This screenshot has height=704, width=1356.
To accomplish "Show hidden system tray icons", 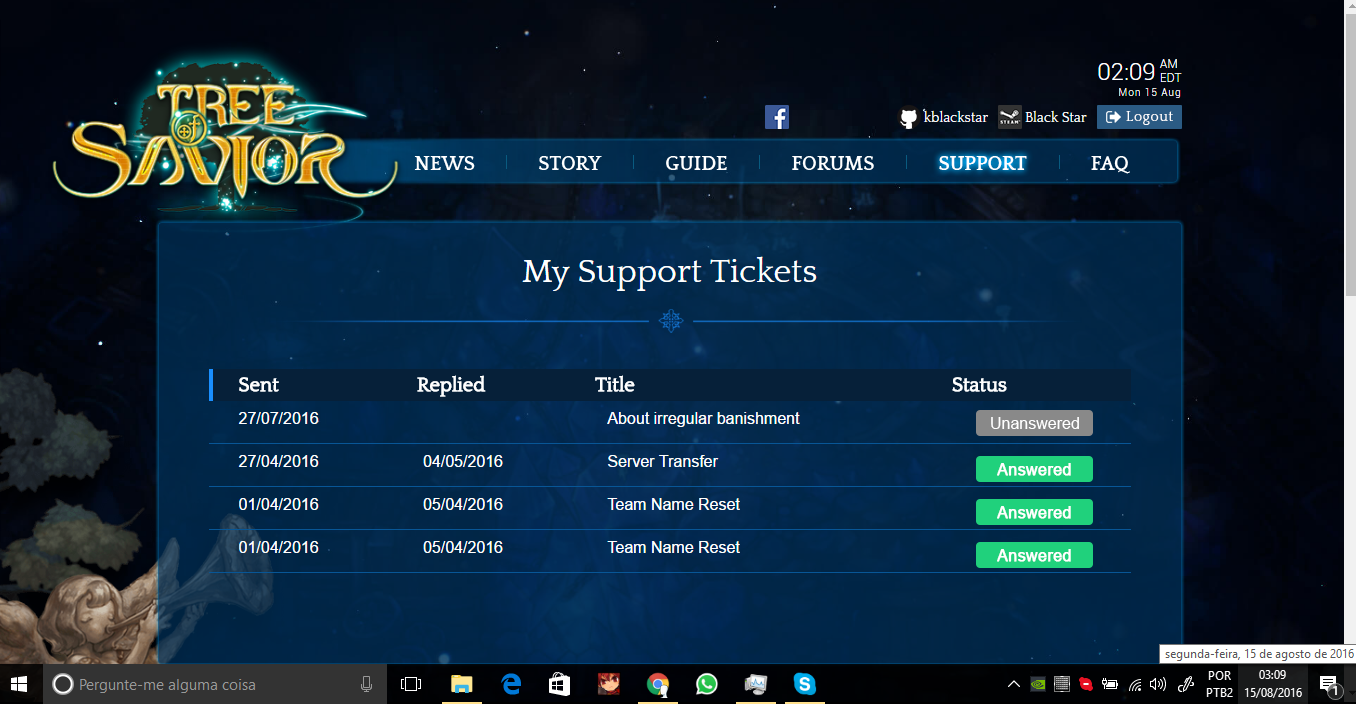I will pyautogui.click(x=1013, y=685).
